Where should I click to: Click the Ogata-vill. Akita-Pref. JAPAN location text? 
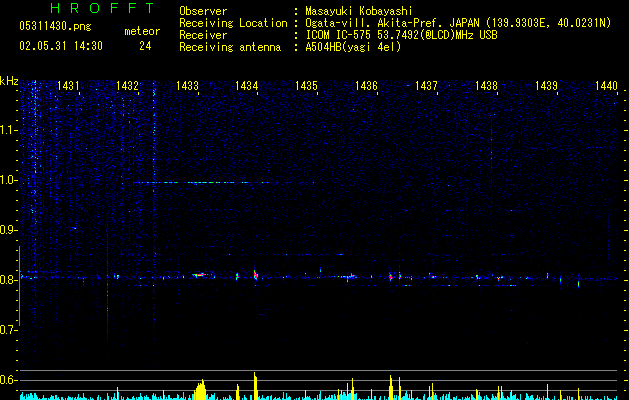click(458, 23)
